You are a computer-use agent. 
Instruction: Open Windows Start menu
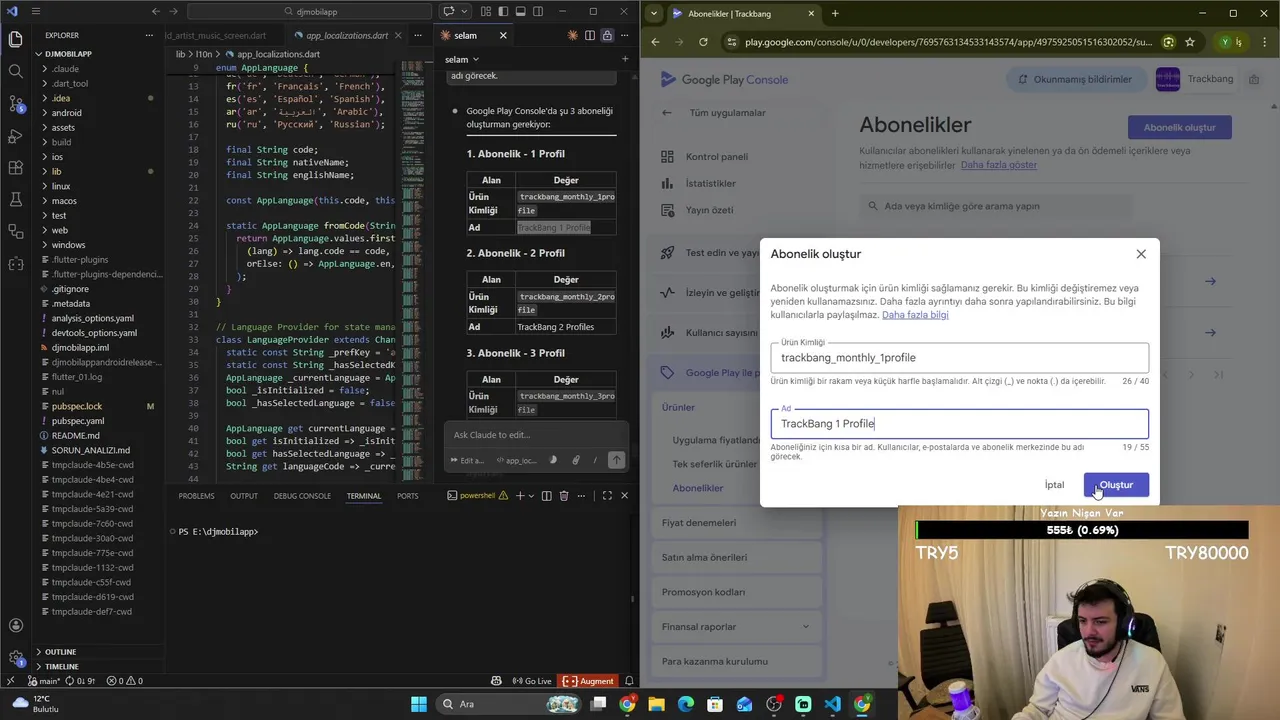click(x=419, y=704)
